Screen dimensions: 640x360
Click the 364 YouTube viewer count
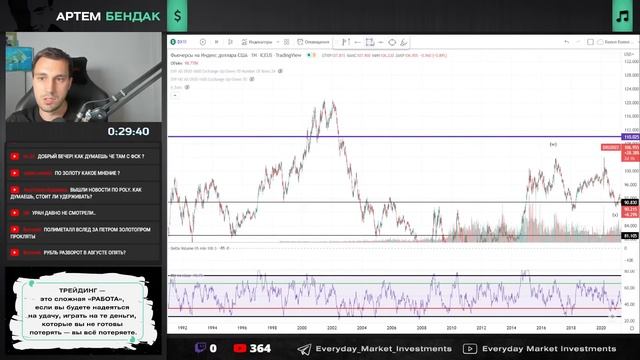(260, 348)
